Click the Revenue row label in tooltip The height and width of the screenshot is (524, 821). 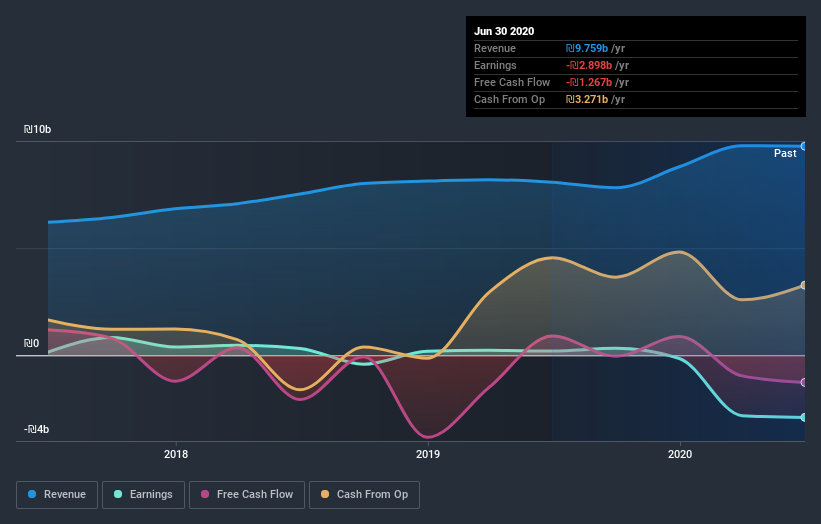click(495, 48)
